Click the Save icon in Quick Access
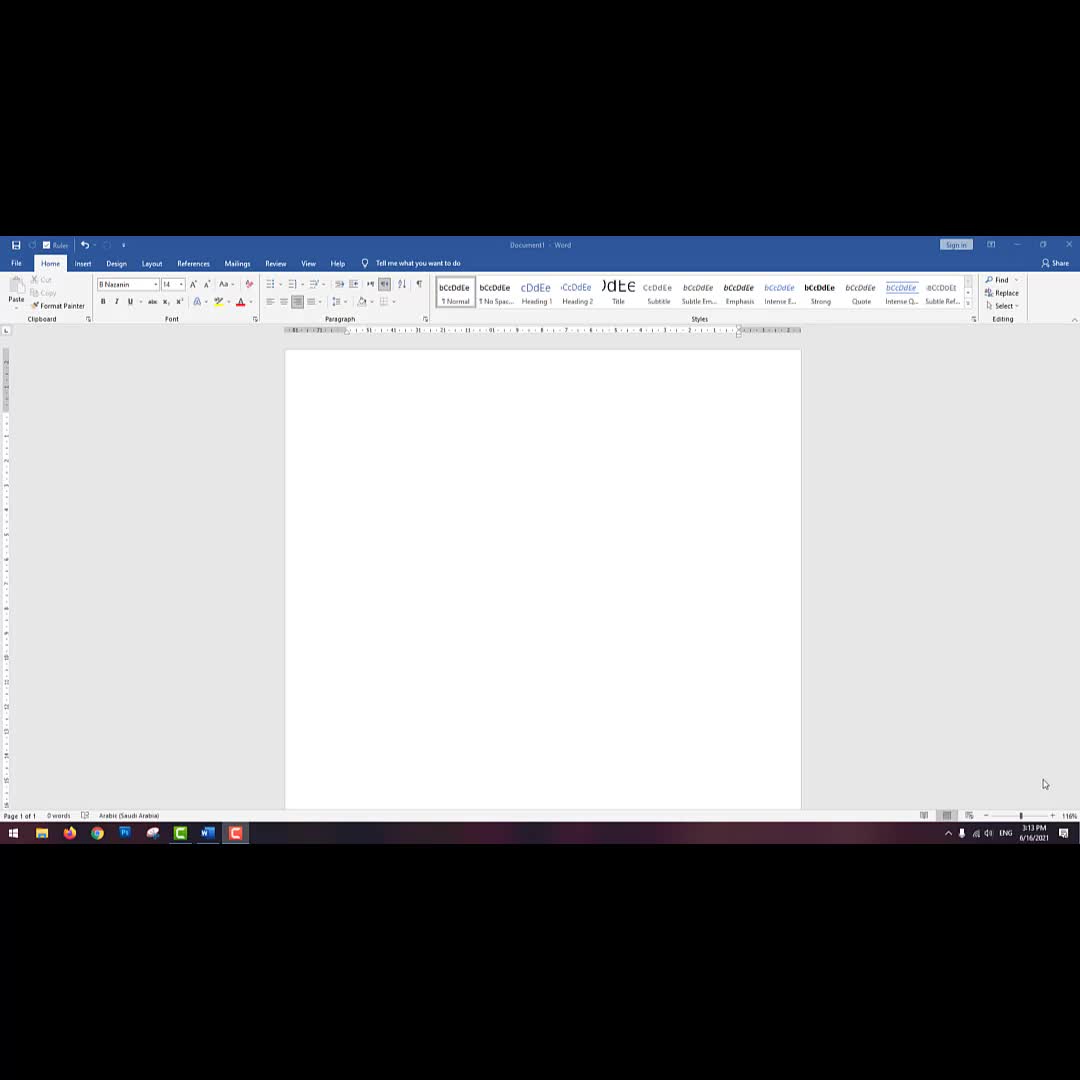The width and height of the screenshot is (1080, 1080). click(x=16, y=245)
